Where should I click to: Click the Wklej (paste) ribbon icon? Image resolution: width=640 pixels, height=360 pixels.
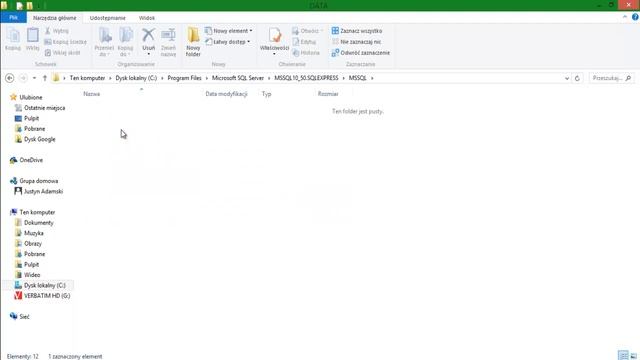pyautogui.click(x=33, y=39)
